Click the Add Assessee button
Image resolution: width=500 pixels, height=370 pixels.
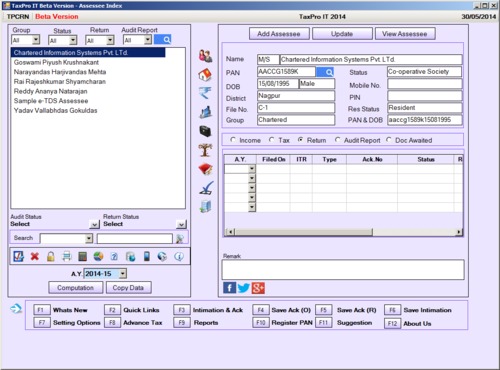[x=279, y=34]
